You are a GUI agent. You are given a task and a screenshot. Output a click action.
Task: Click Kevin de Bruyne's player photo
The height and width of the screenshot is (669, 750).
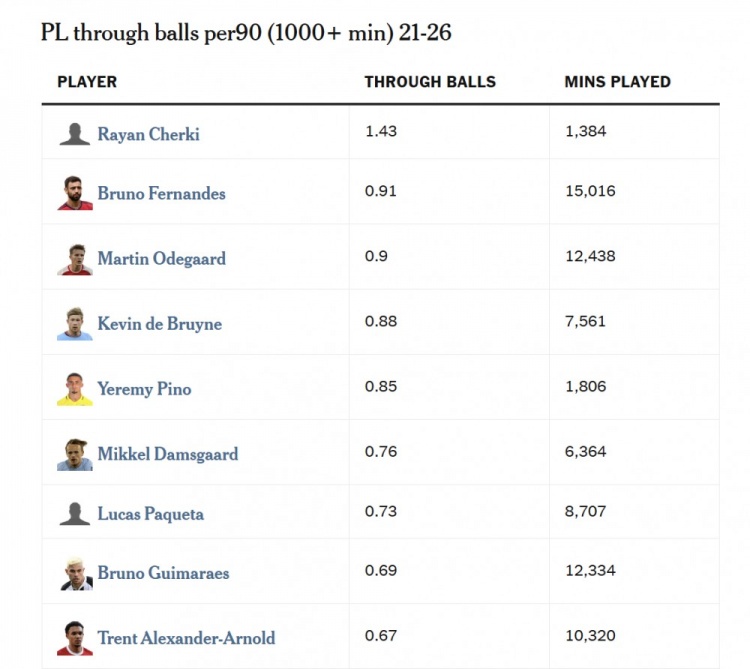coord(75,324)
